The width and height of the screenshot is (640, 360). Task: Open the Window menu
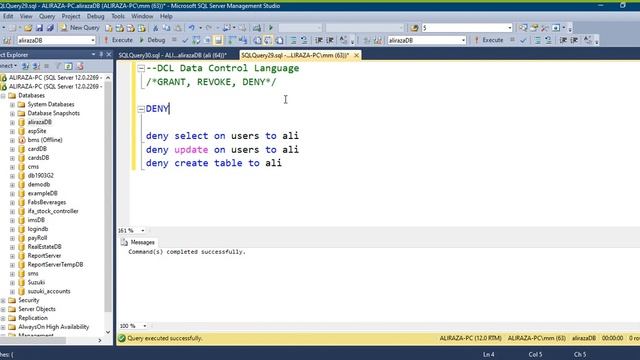point(142,16)
